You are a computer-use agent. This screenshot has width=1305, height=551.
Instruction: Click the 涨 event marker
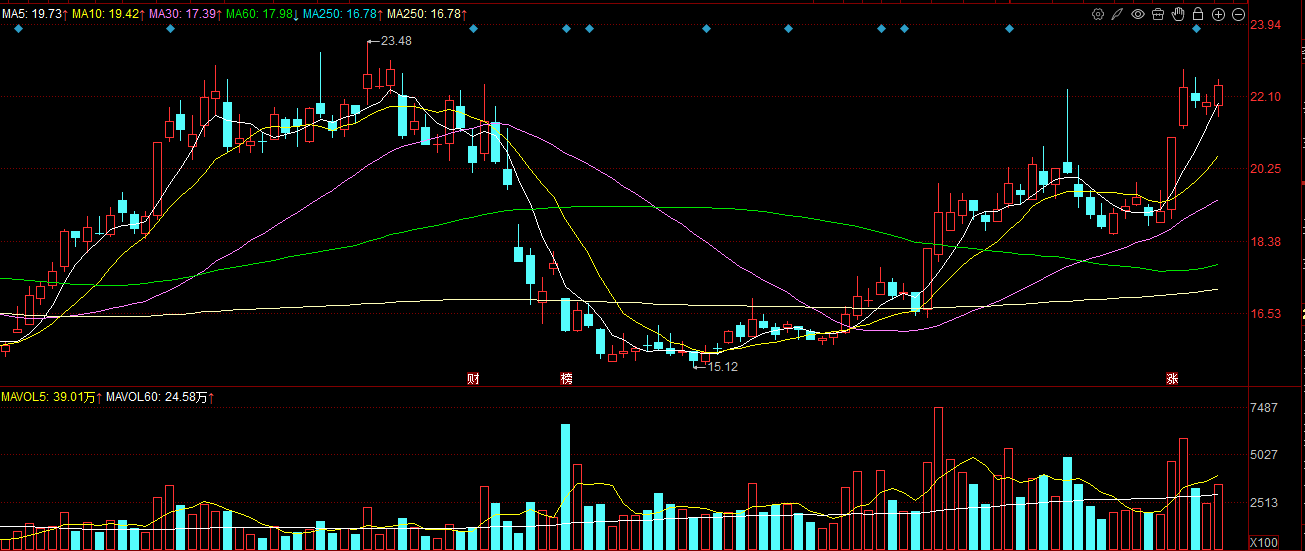click(x=1171, y=379)
